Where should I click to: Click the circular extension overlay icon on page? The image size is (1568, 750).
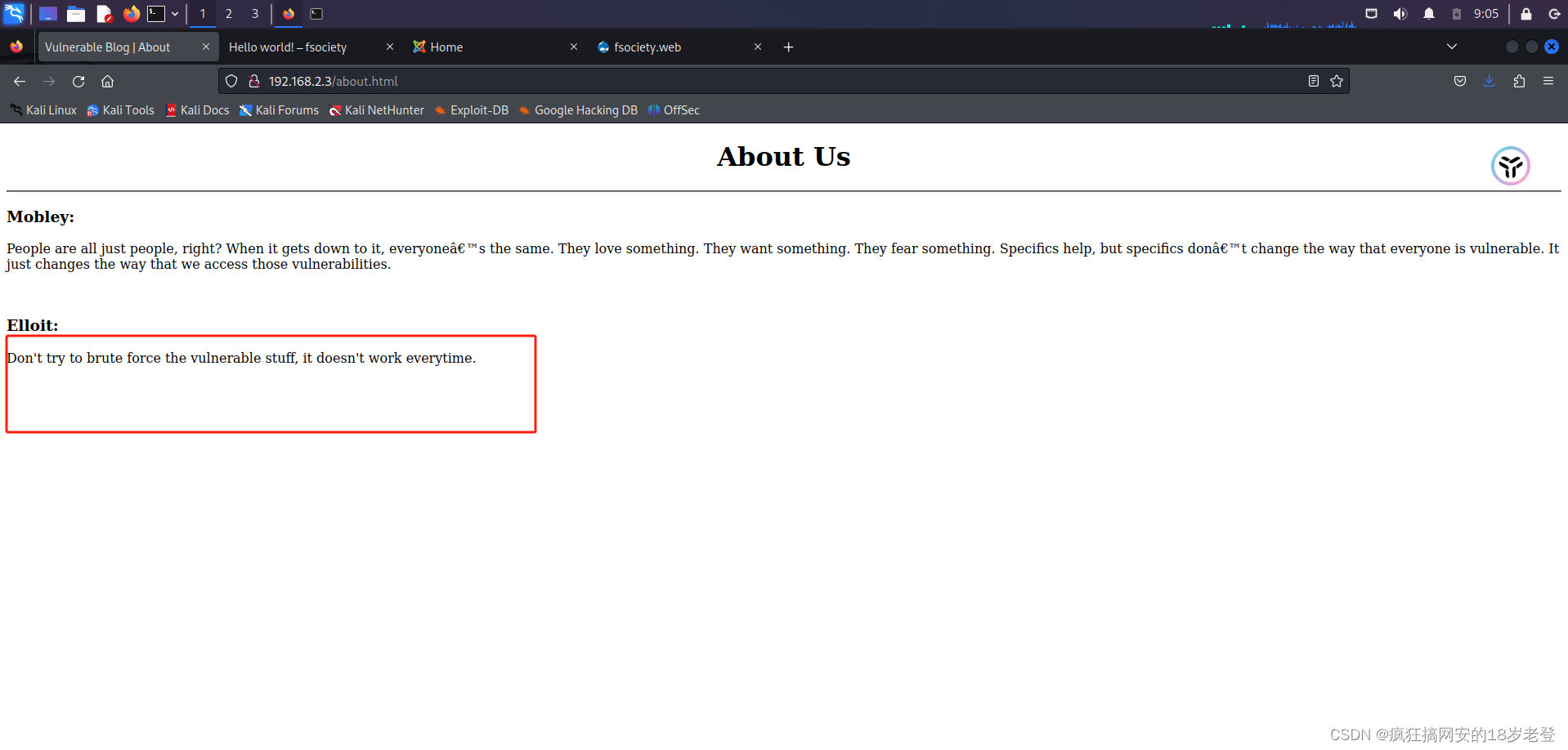pos(1510,166)
